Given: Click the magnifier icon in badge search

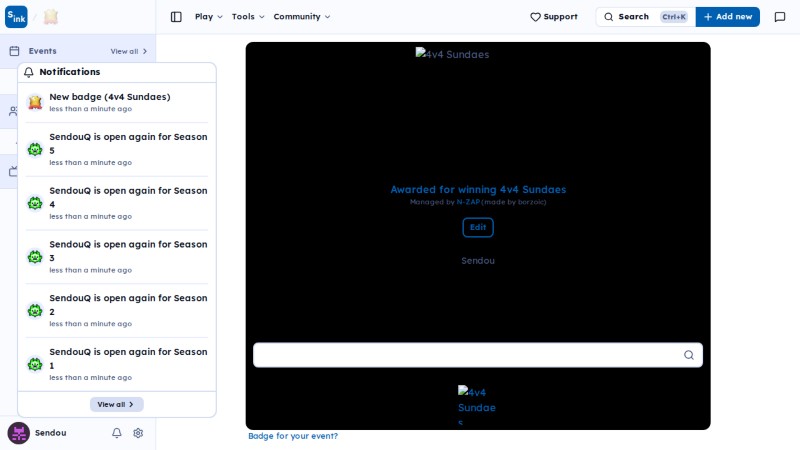Looking at the screenshot, I should [689, 355].
